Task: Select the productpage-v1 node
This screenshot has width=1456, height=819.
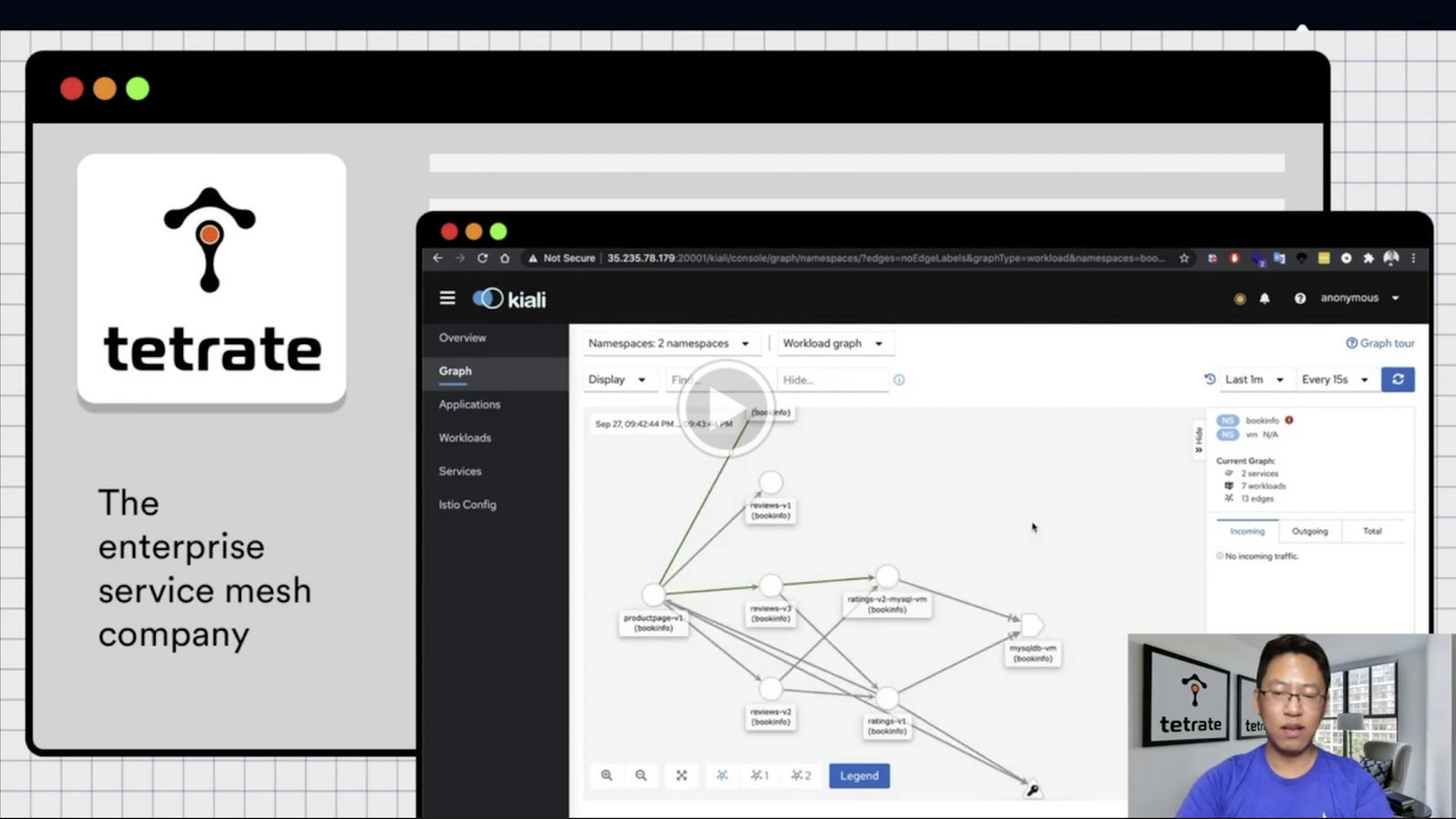Action: [653, 595]
